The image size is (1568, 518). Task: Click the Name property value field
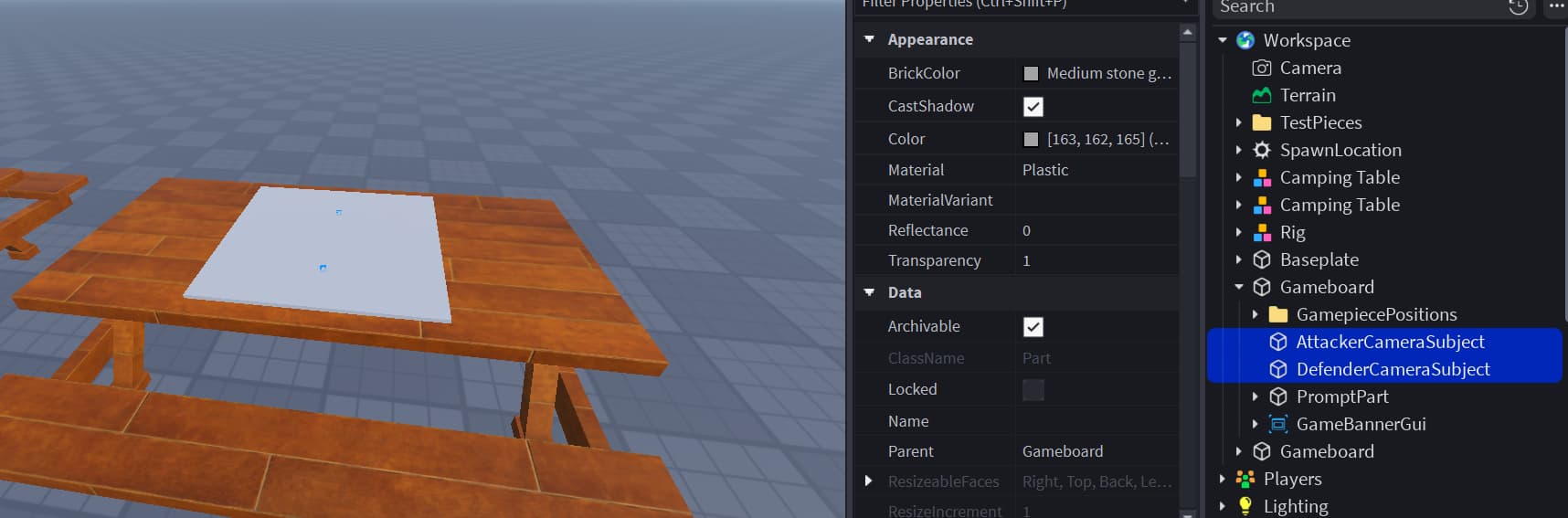(1097, 421)
